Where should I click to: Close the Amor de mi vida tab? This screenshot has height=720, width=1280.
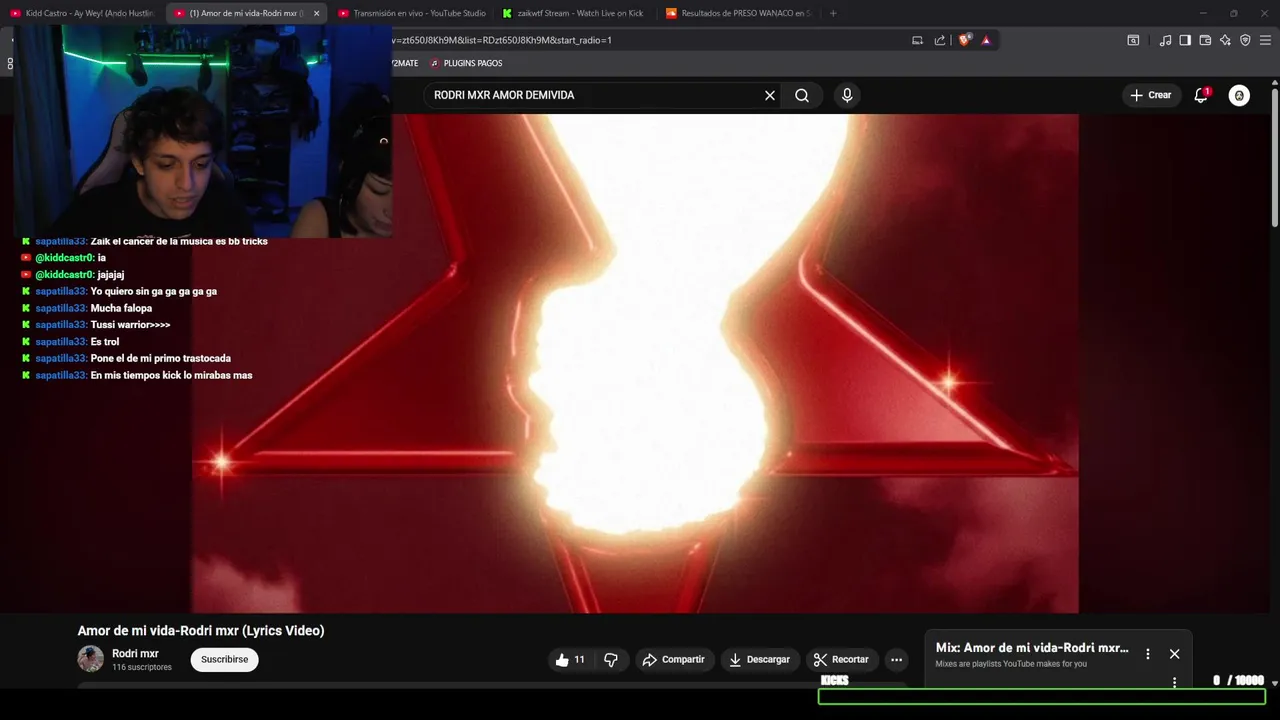click(316, 13)
